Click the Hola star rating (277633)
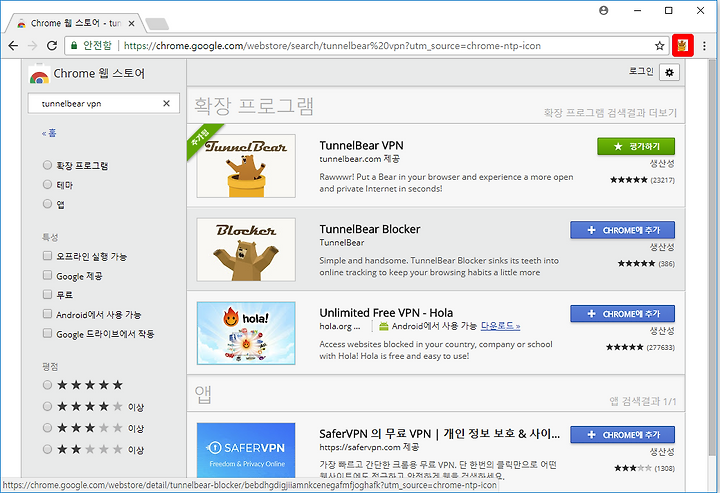Image resolution: width=720 pixels, height=493 pixels. [640, 347]
